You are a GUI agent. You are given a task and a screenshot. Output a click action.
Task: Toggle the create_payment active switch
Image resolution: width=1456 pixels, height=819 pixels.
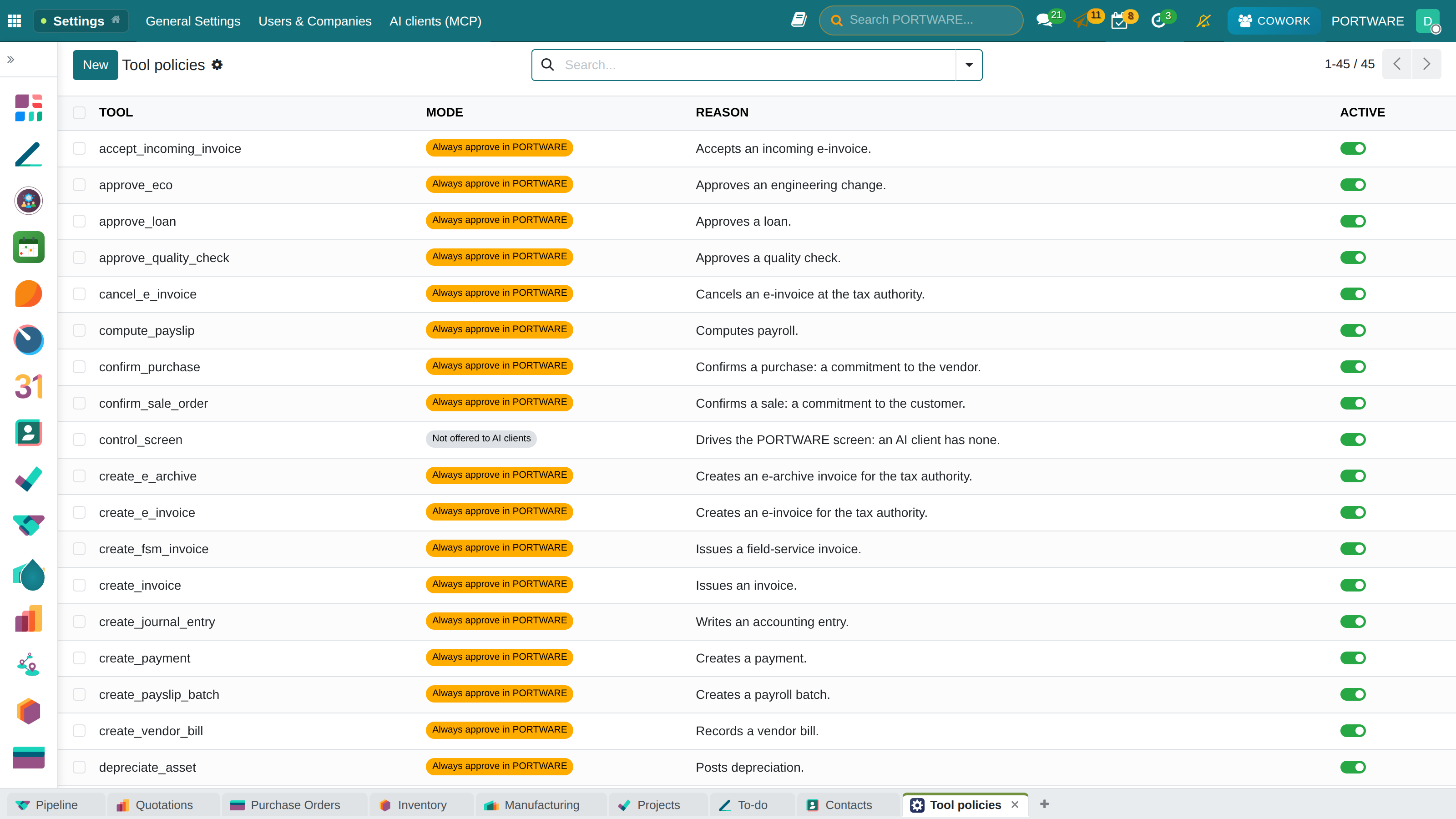[x=1353, y=658]
